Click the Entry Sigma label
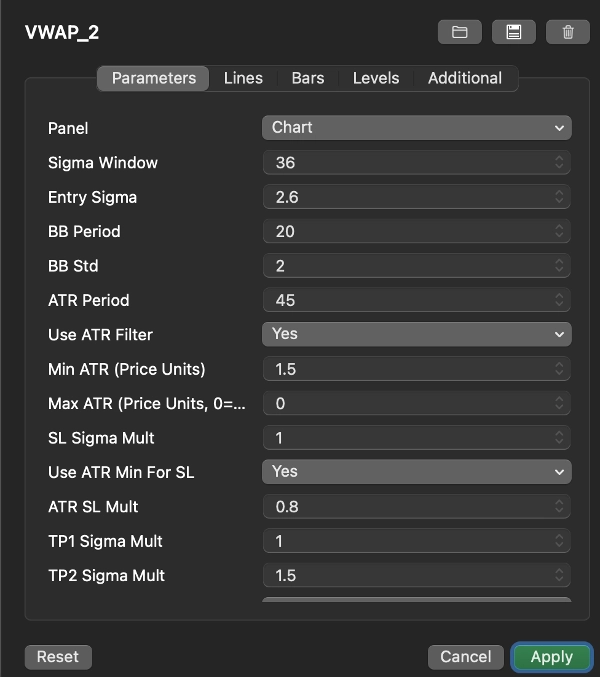The image size is (600, 677). (92, 197)
